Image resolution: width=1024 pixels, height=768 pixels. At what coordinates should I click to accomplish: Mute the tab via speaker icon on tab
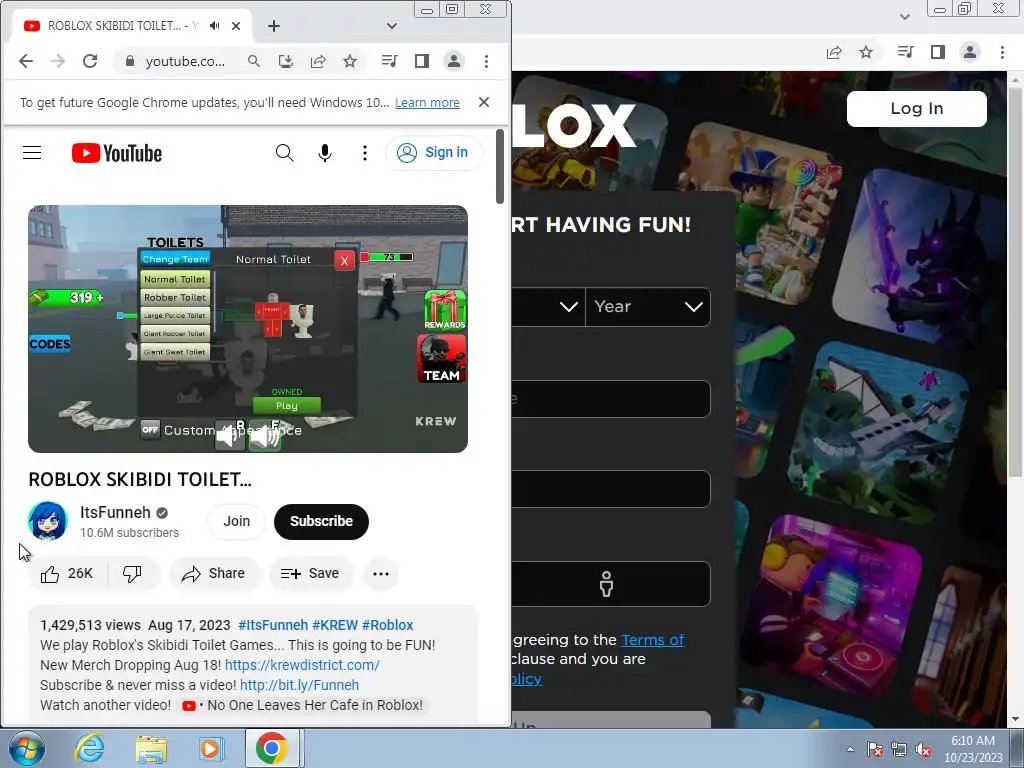coord(214,26)
